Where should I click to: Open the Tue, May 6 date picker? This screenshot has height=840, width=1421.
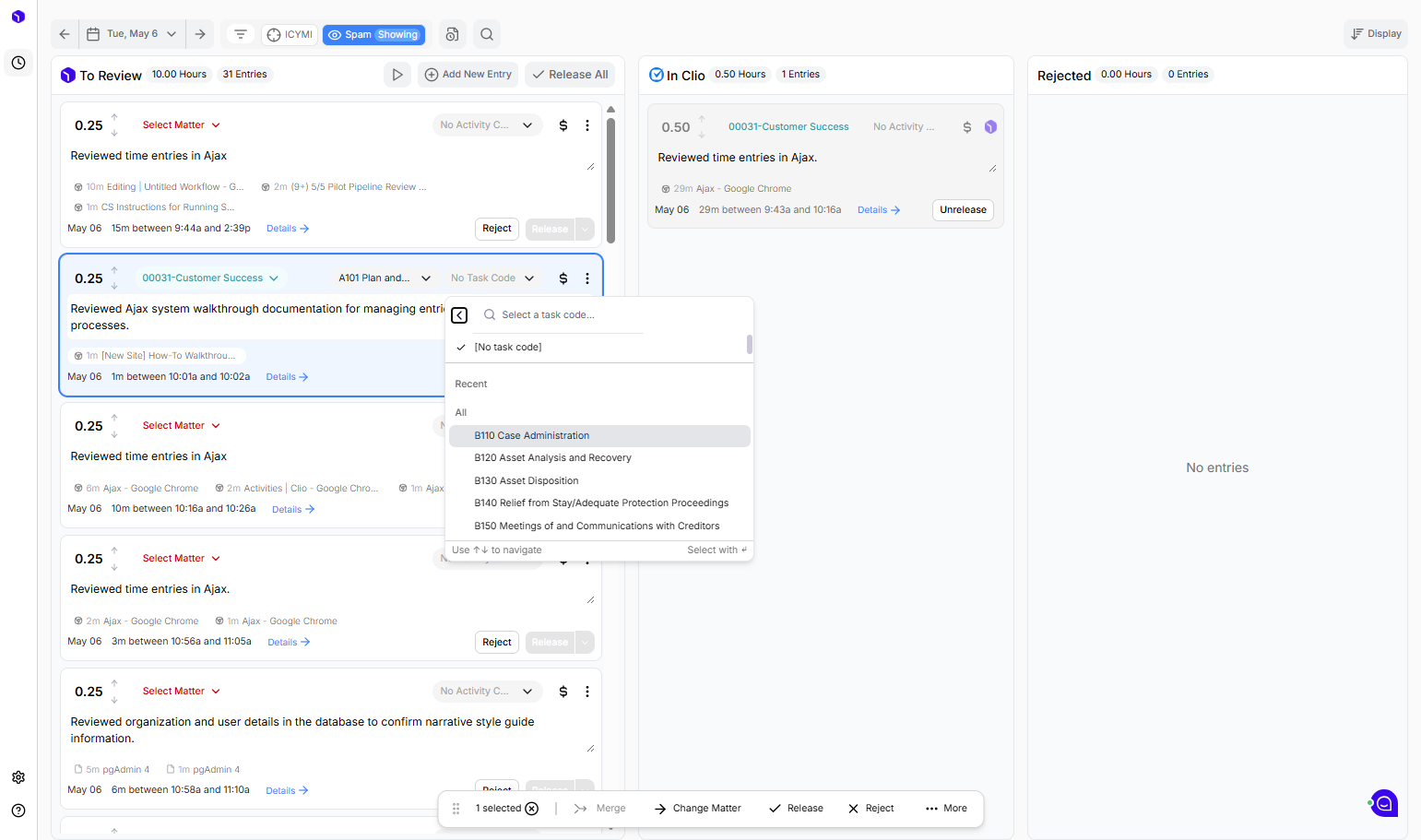click(x=132, y=34)
